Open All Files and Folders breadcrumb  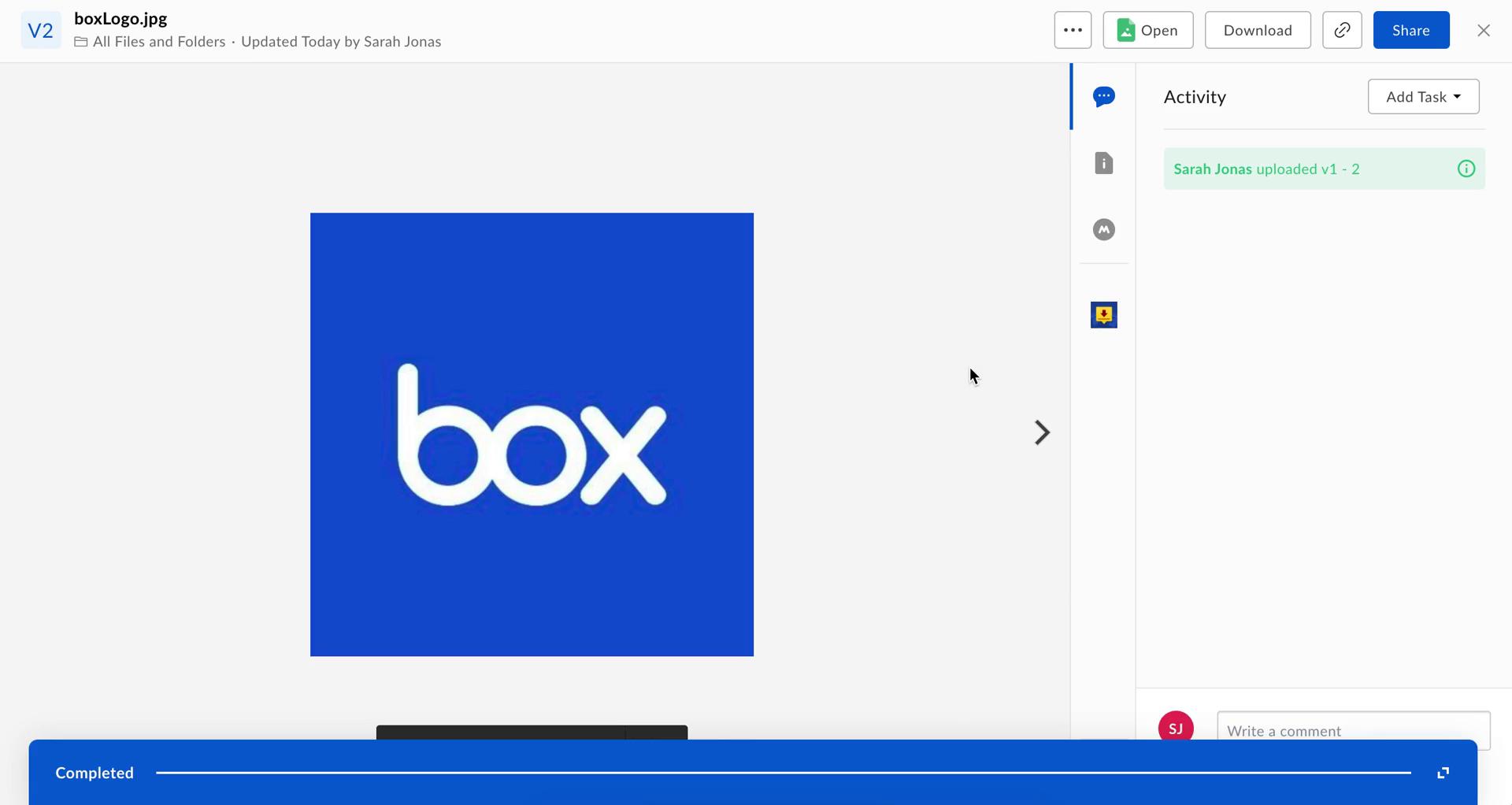click(159, 42)
